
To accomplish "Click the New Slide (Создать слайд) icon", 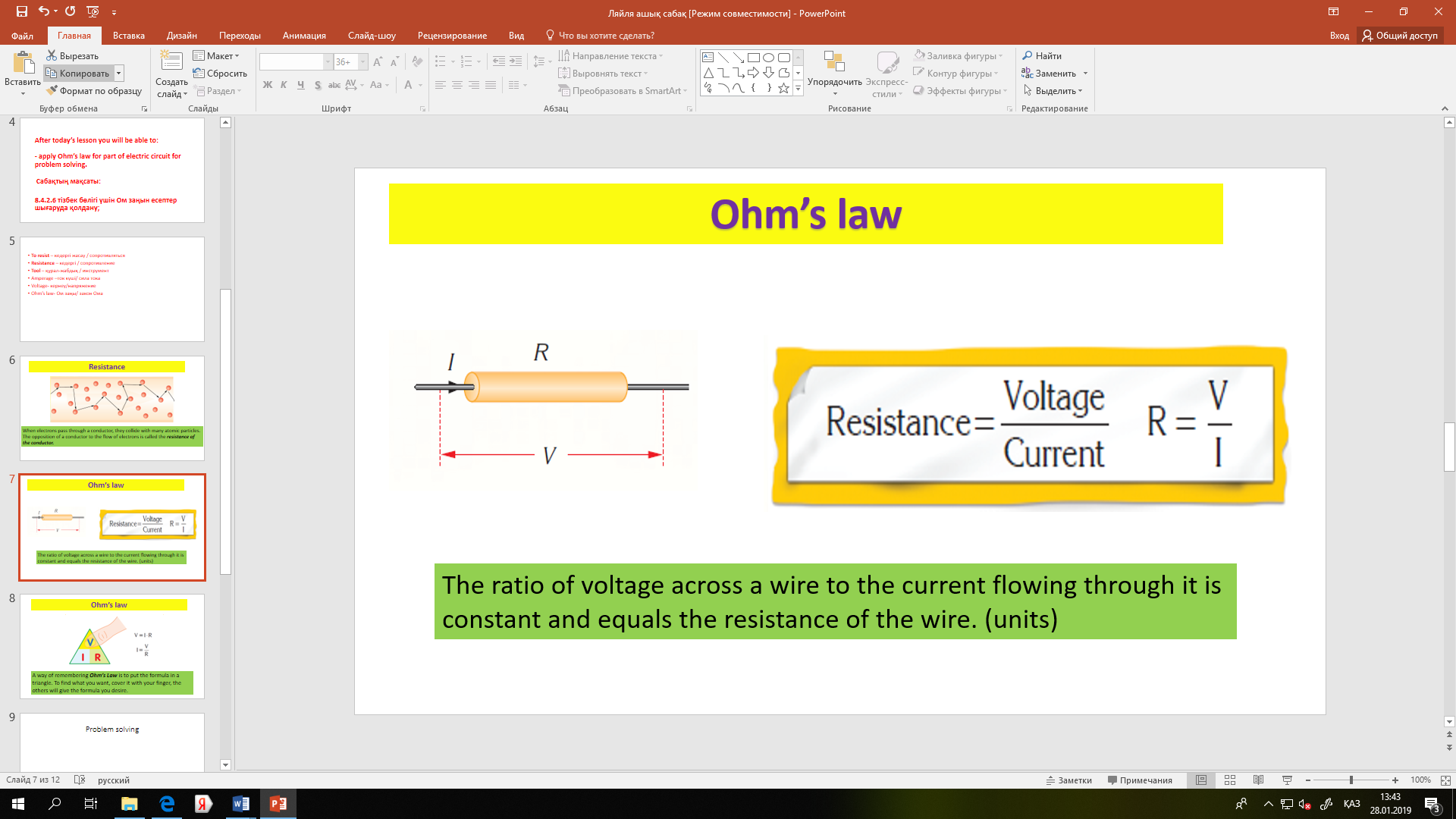I will tap(171, 62).
